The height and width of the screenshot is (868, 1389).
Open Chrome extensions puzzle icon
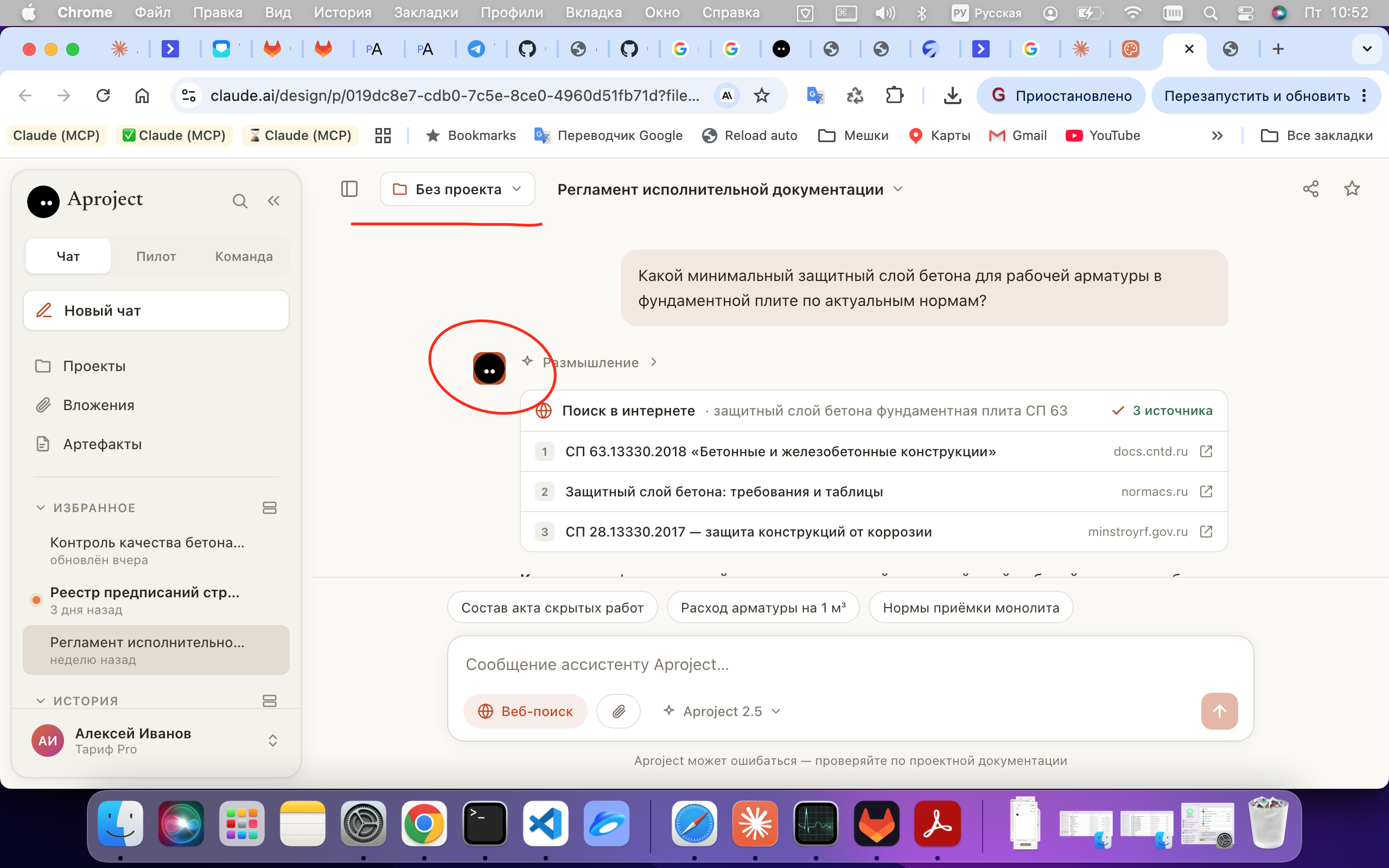894,95
